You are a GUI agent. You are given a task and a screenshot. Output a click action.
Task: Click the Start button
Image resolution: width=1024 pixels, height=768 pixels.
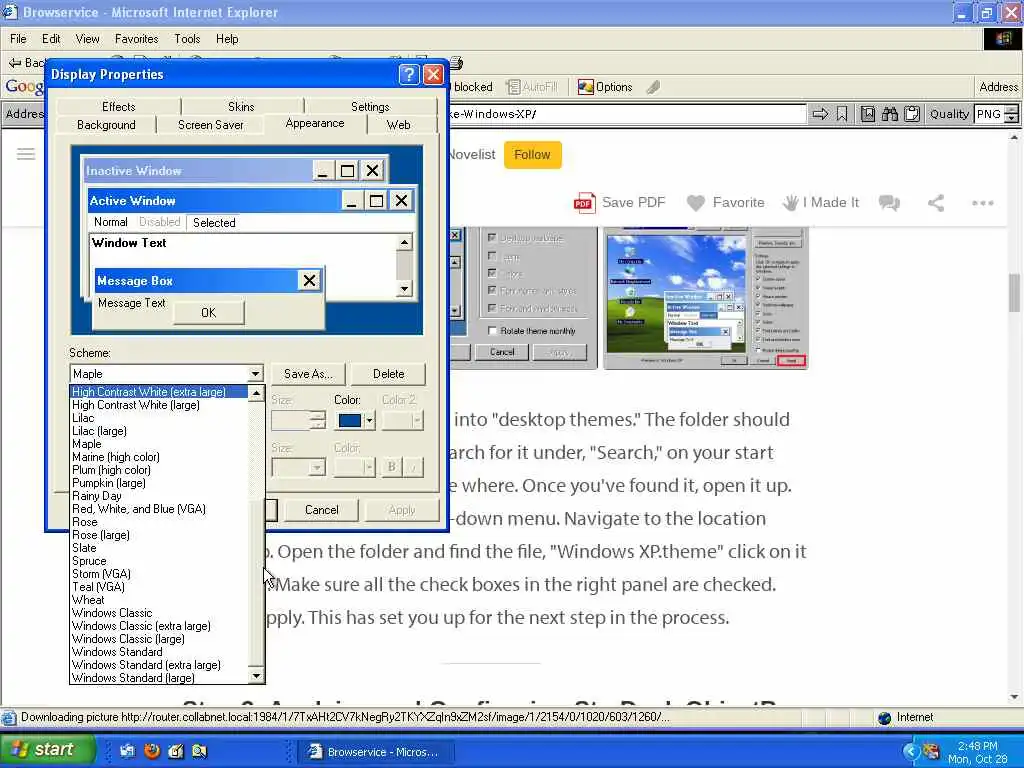[x=46, y=750]
